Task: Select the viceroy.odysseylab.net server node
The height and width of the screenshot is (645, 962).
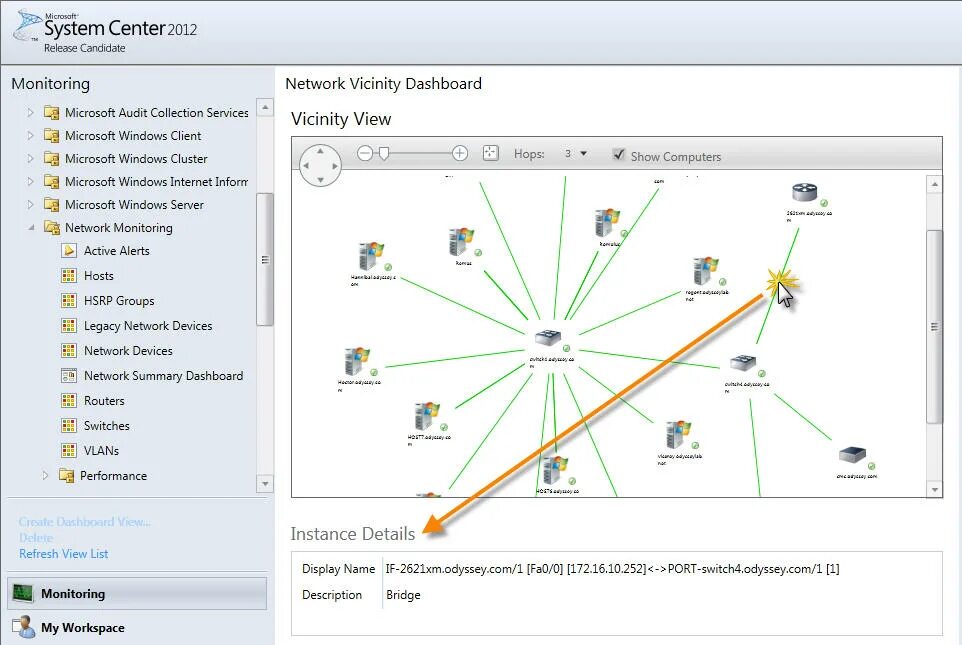Action: click(678, 435)
